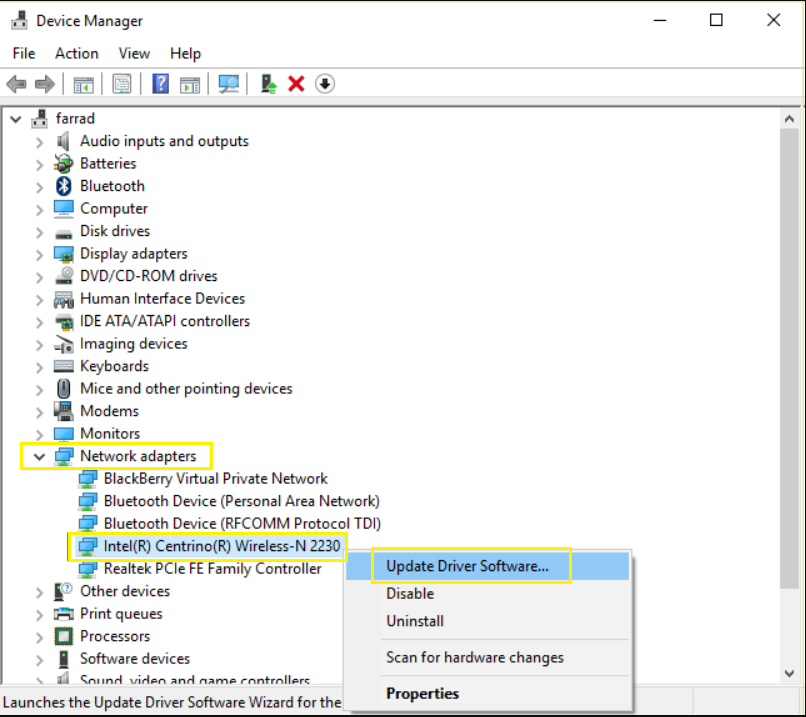The width and height of the screenshot is (806, 717).
Task: Click the Action pane toolbar icon
Action: (x=190, y=84)
